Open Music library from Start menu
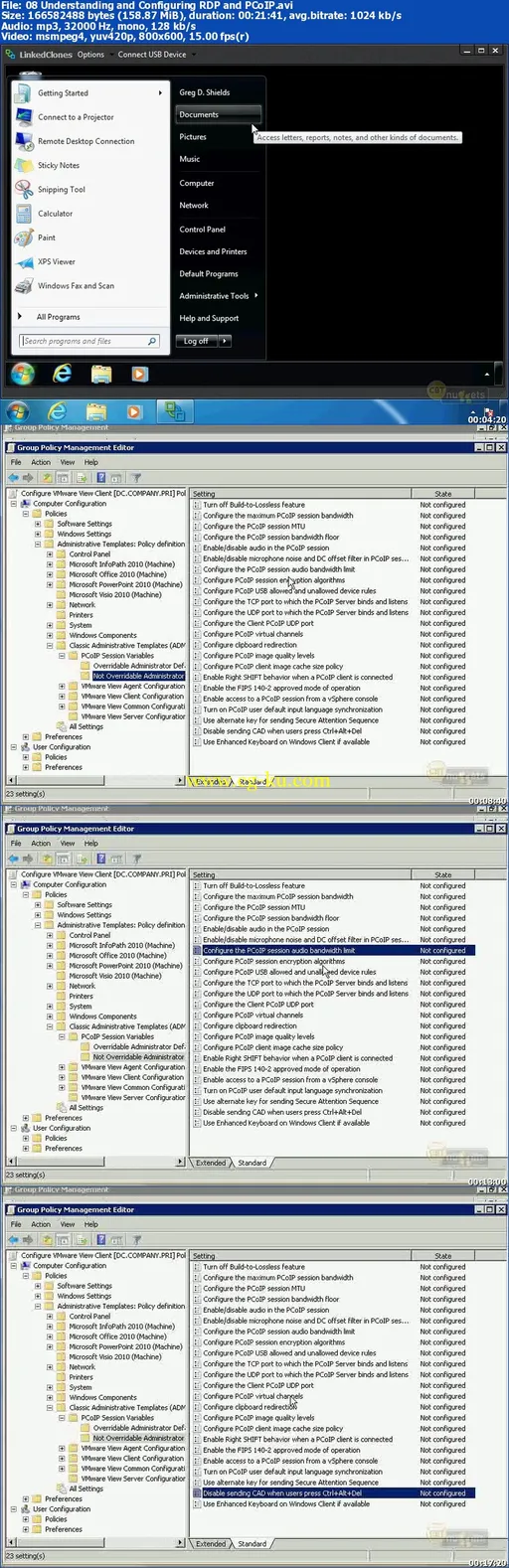Viewport: 509px width, 1568px height. click(x=190, y=159)
